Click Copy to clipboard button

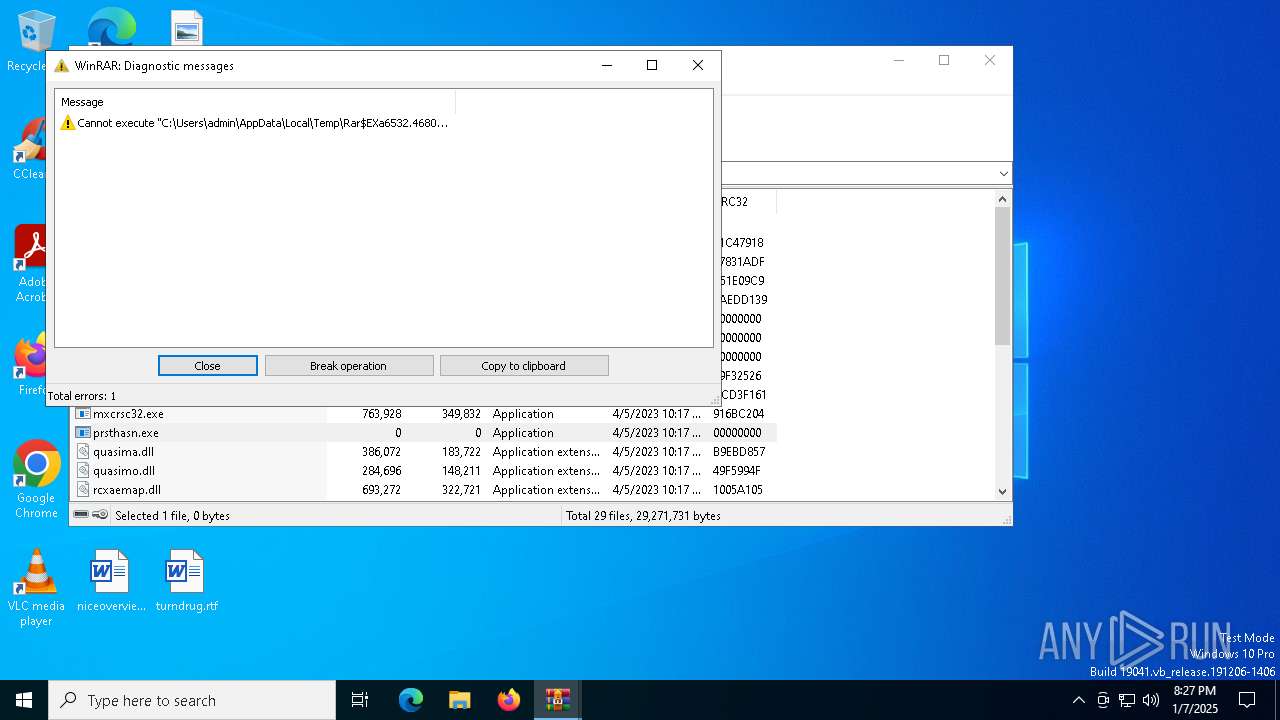(x=523, y=366)
